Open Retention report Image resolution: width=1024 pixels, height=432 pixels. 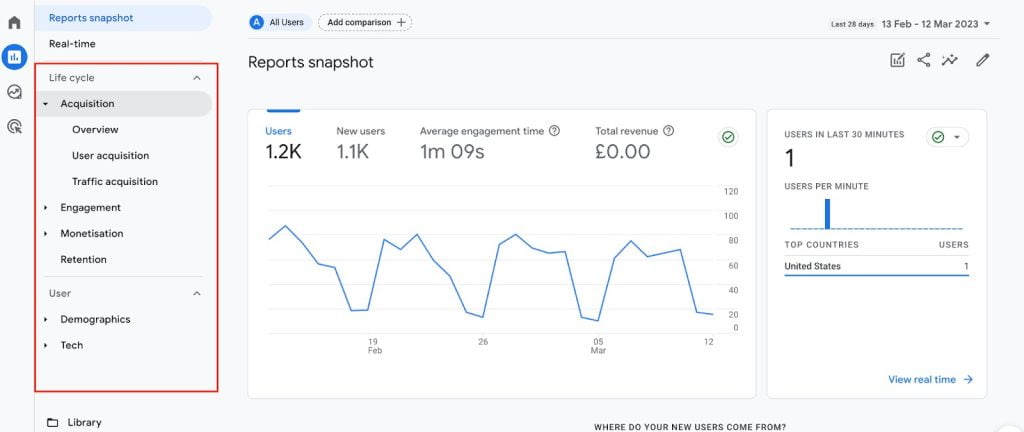coord(84,259)
